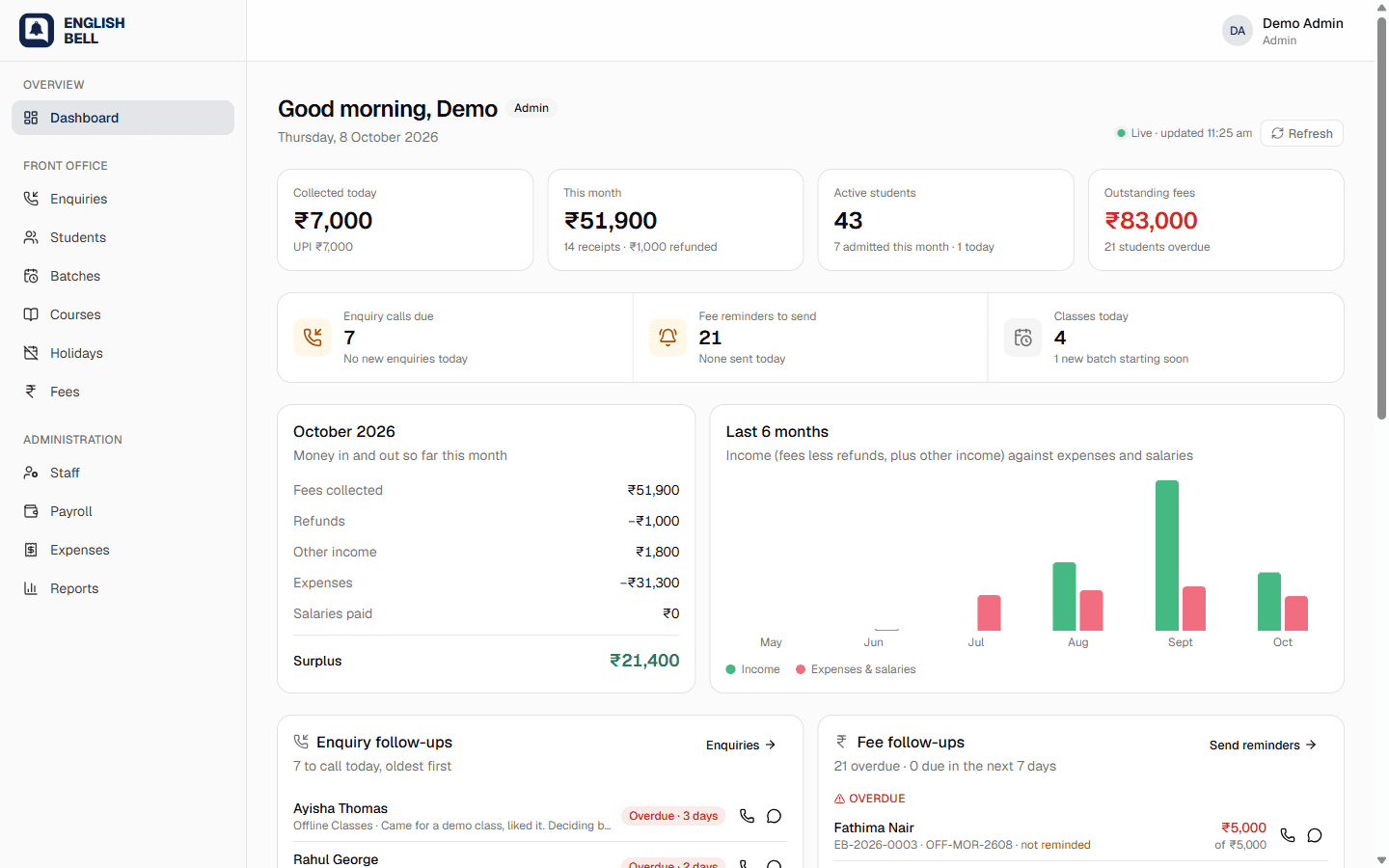1389x868 pixels.
Task: Click the Income green legend dot
Action: point(731,669)
